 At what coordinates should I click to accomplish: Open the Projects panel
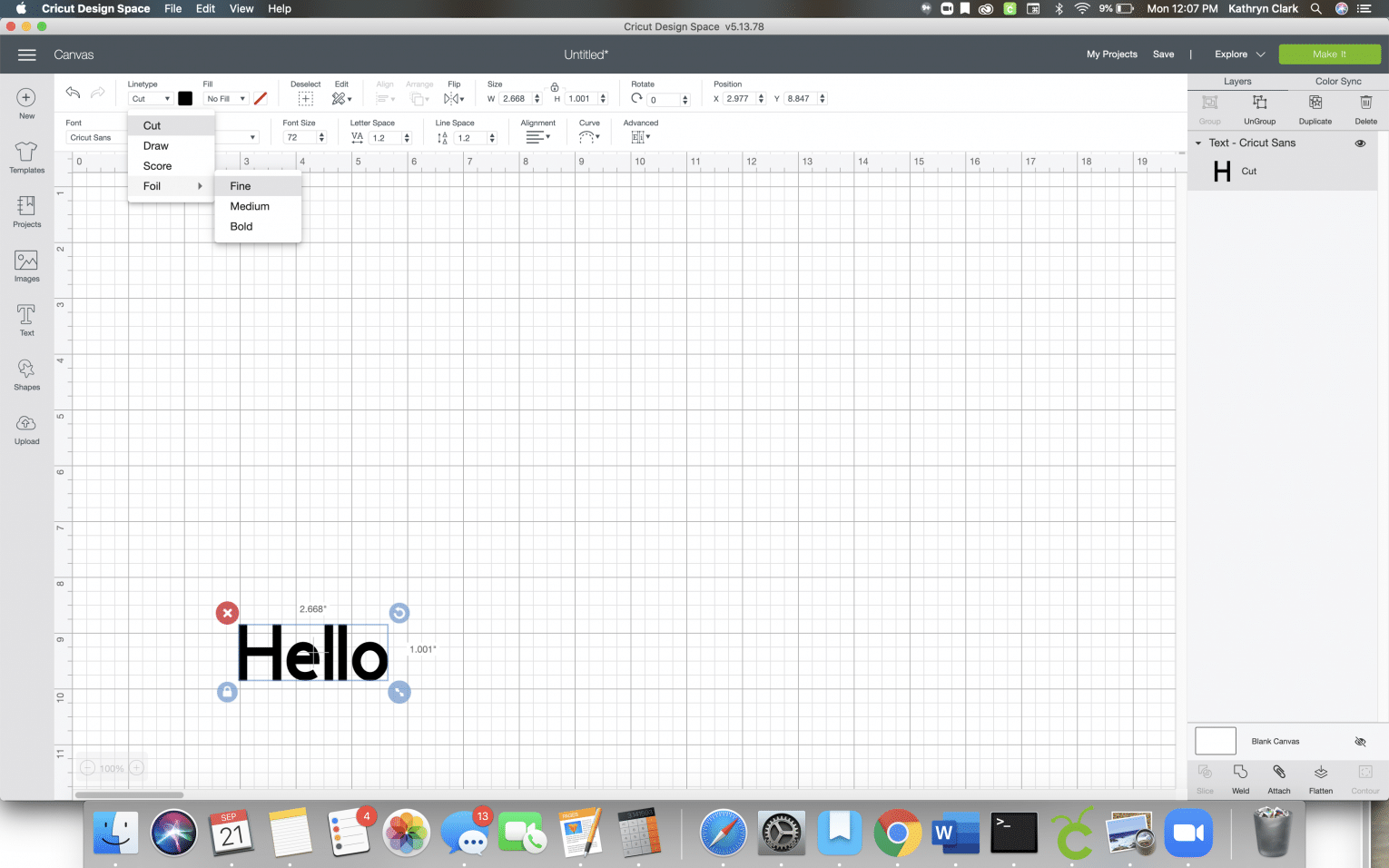tap(26, 205)
